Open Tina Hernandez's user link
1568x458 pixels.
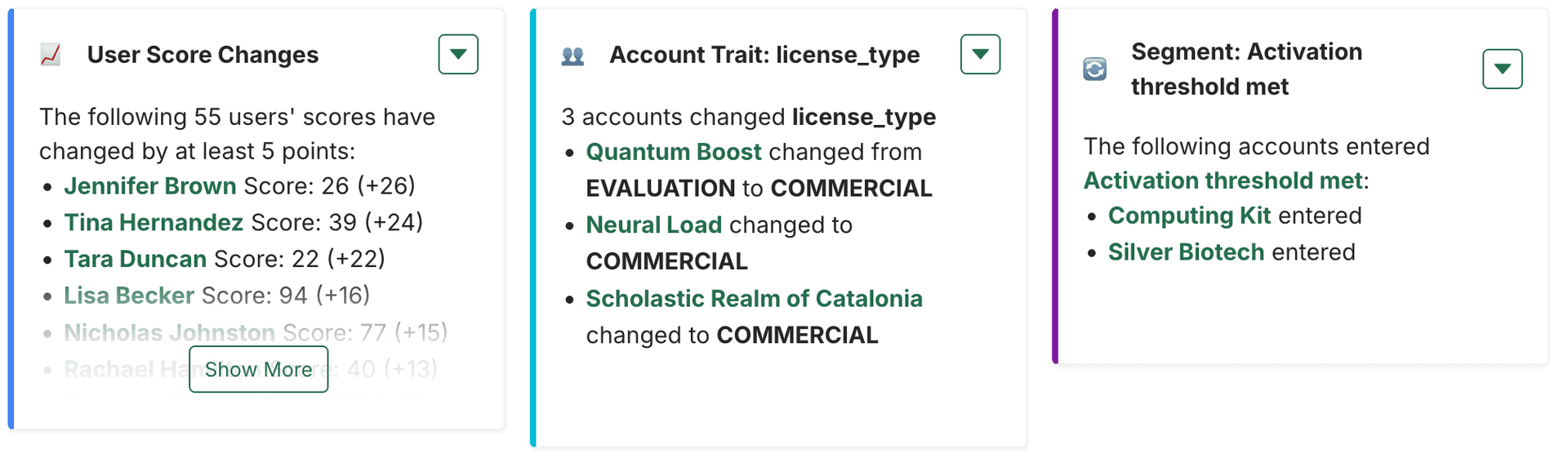[154, 222]
